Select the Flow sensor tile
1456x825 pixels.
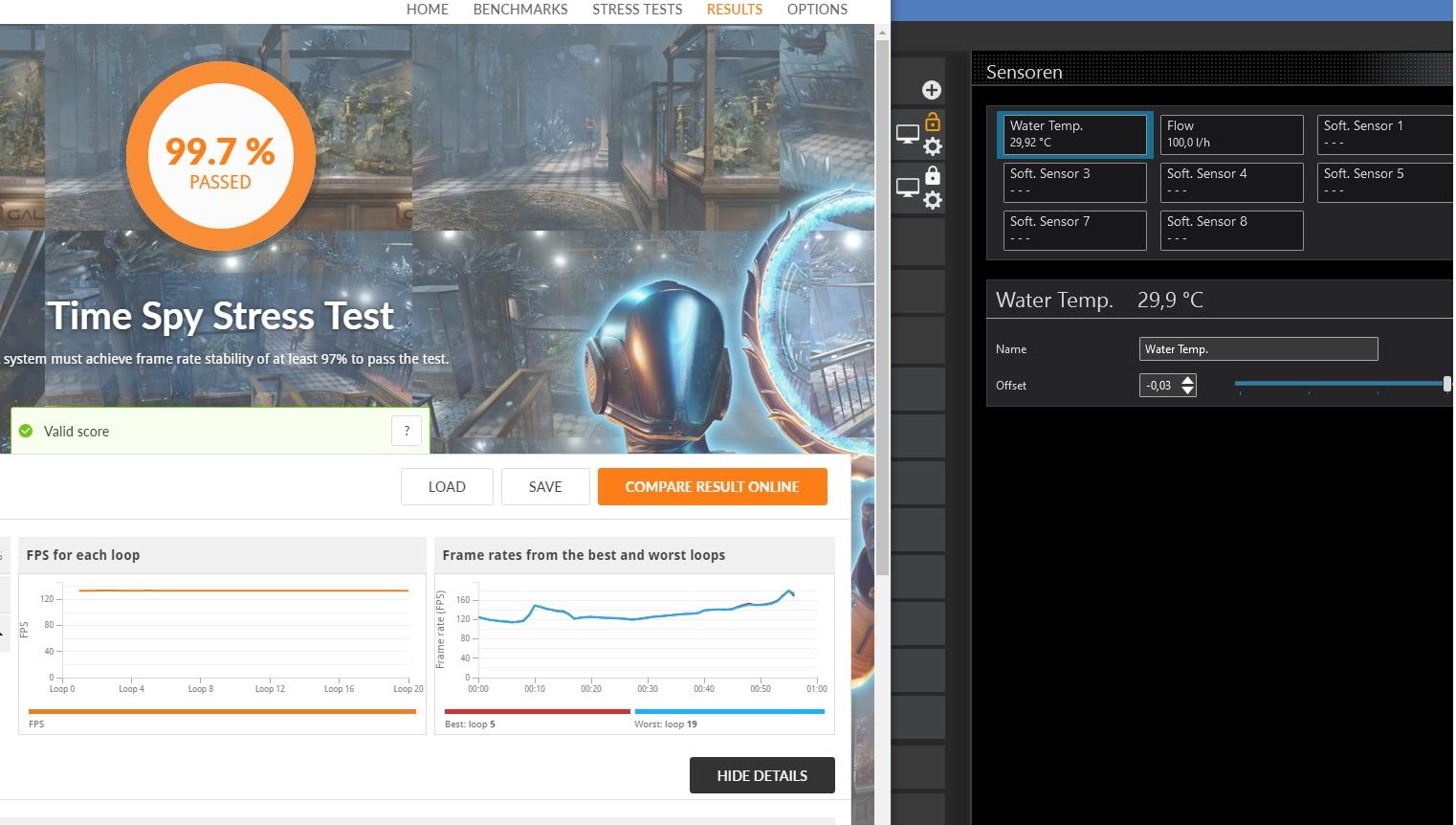pos(1232,135)
